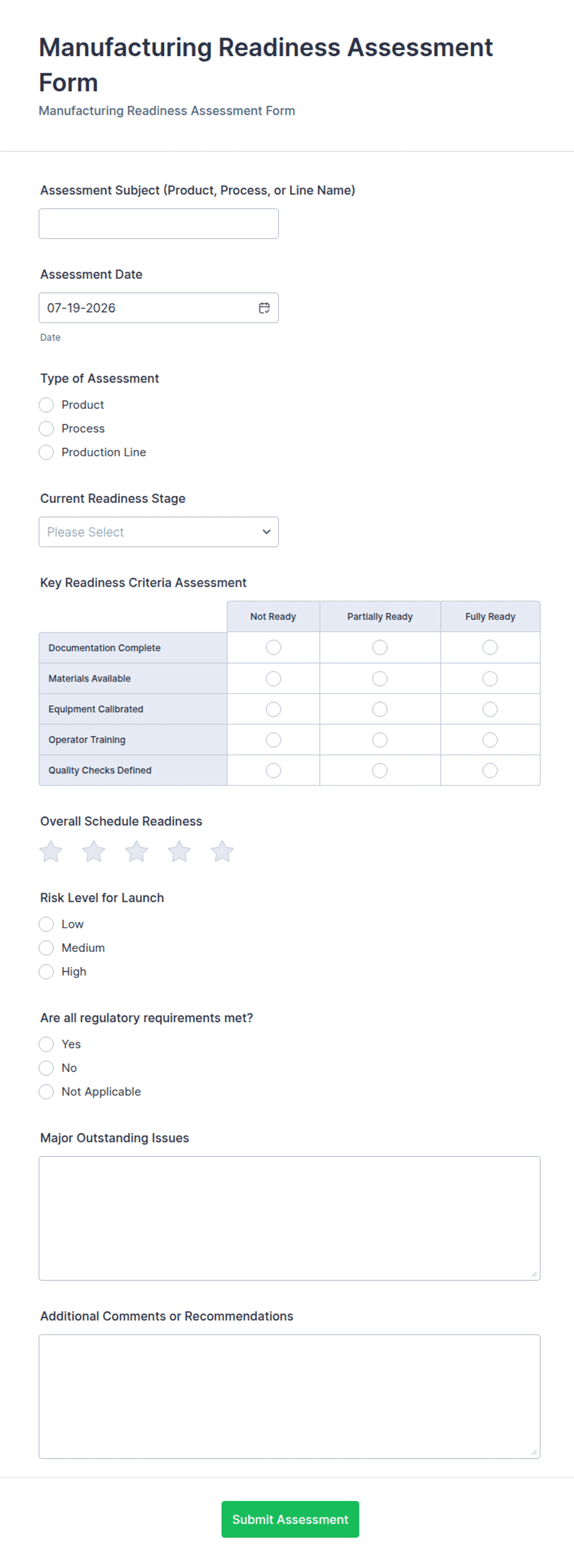Image resolution: width=574 pixels, height=1568 pixels.
Task: Click the Submit Assessment button
Action: click(x=290, y=1519)
